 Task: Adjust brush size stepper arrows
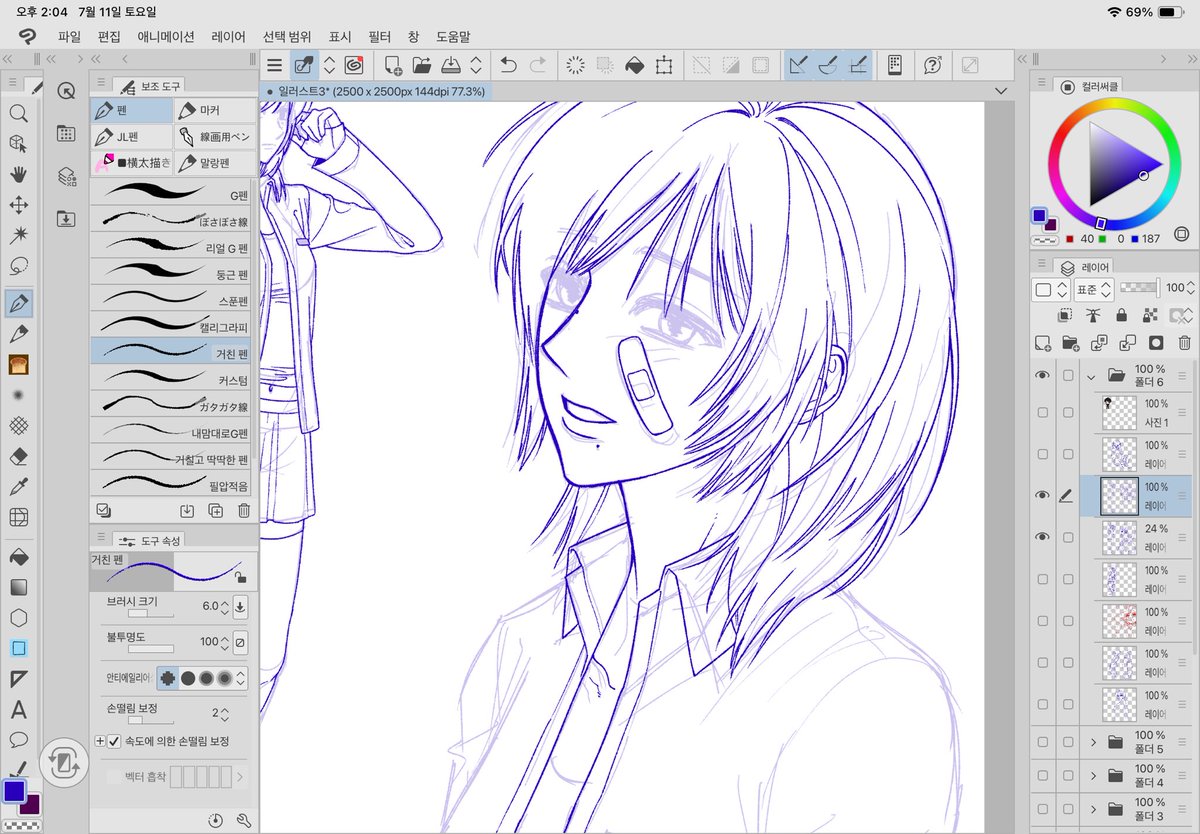point(224,606)
